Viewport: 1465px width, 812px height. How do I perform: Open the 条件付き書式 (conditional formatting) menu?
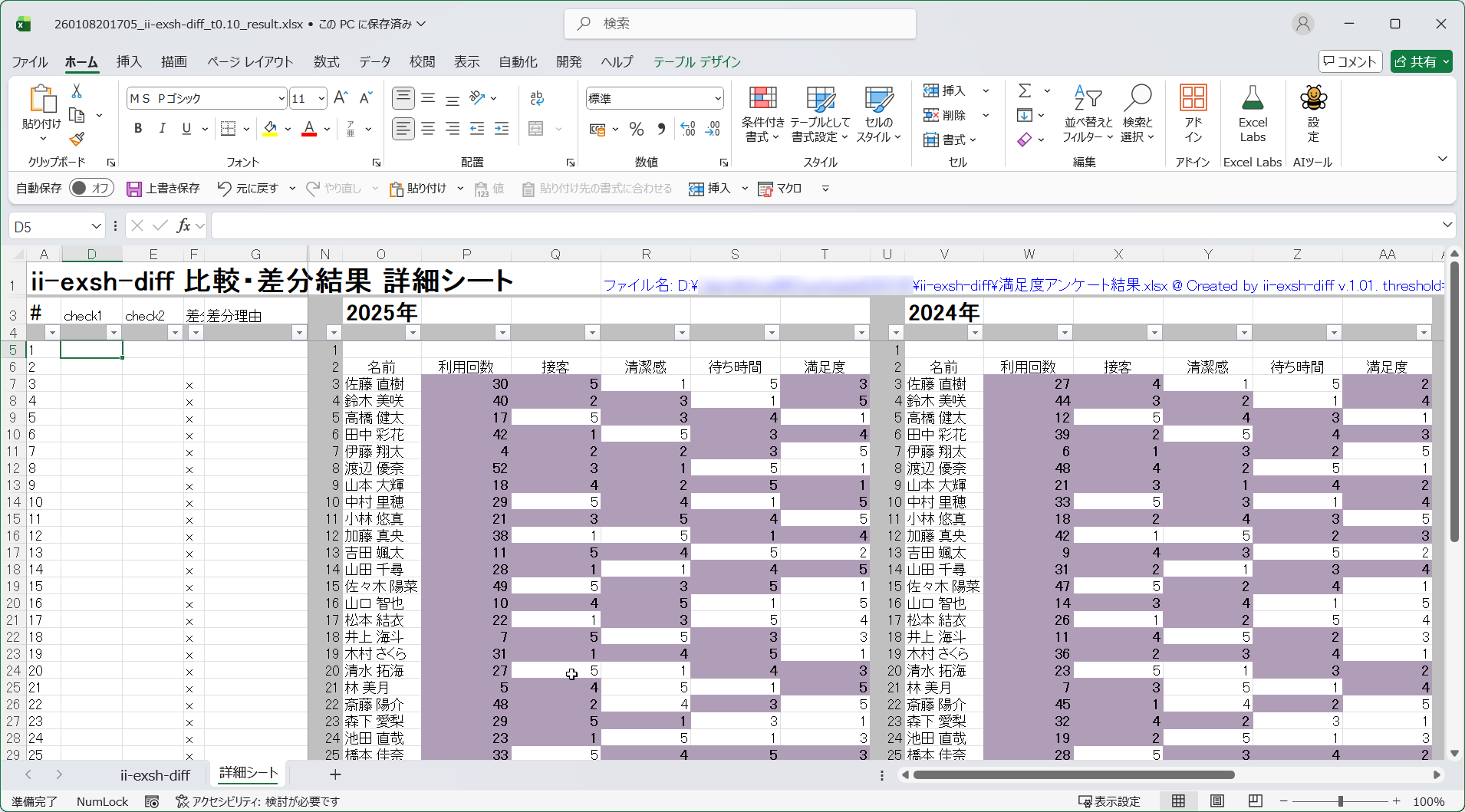[x=760, y=113]
